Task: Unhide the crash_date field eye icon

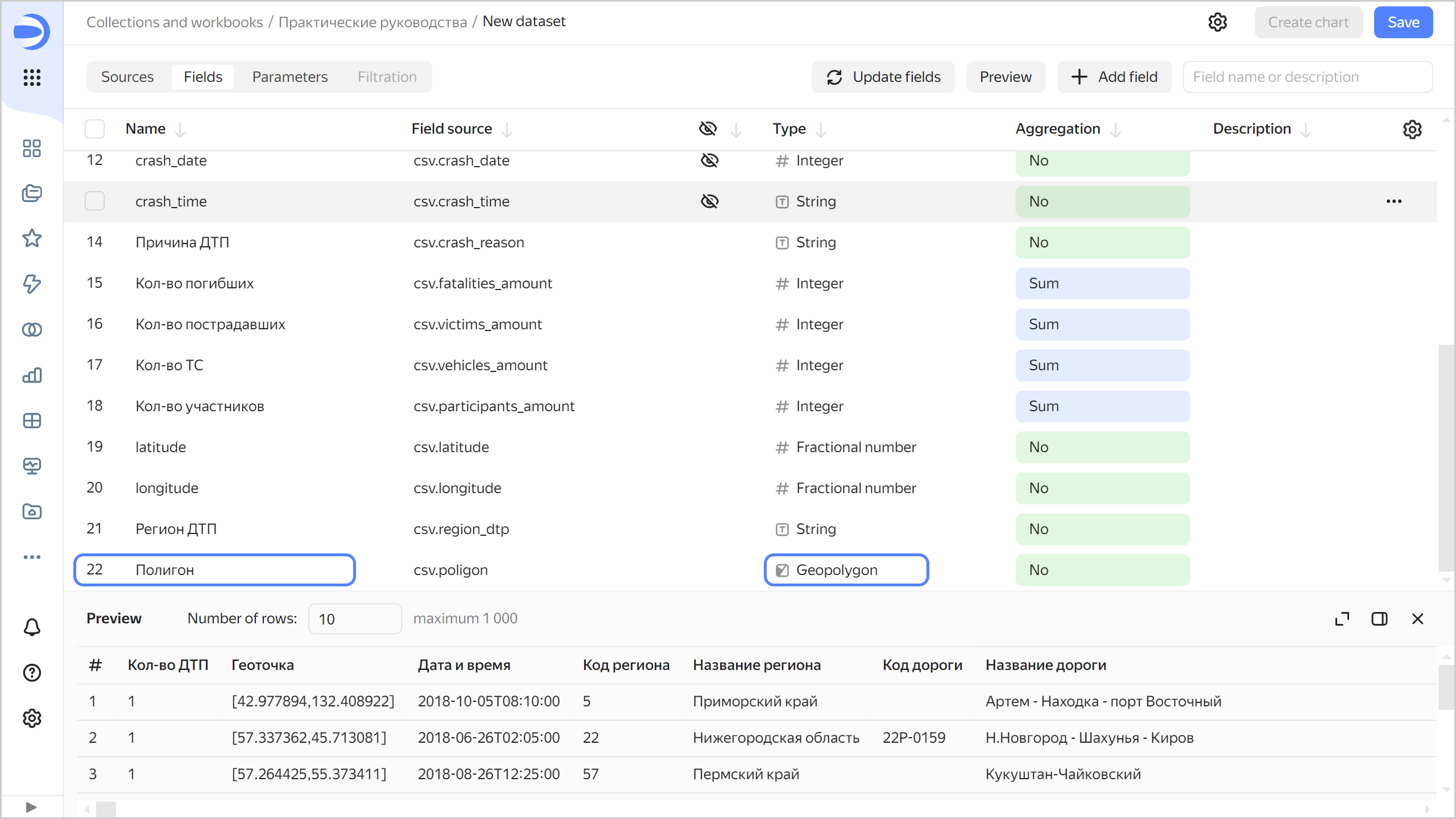Action: click(x=709, y=160)
